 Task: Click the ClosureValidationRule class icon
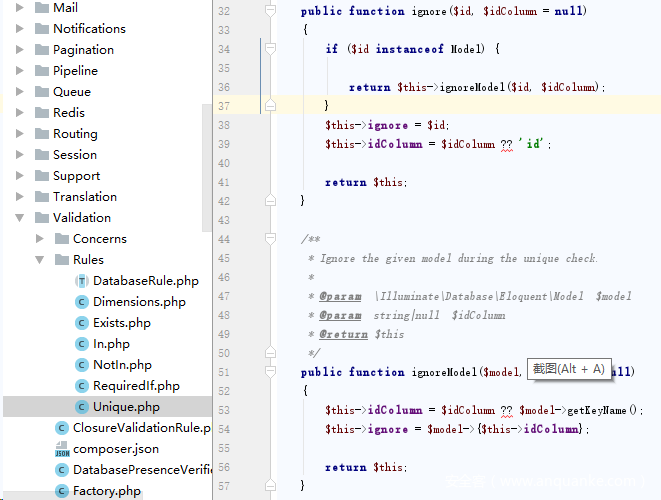click(x=62, y=428)
